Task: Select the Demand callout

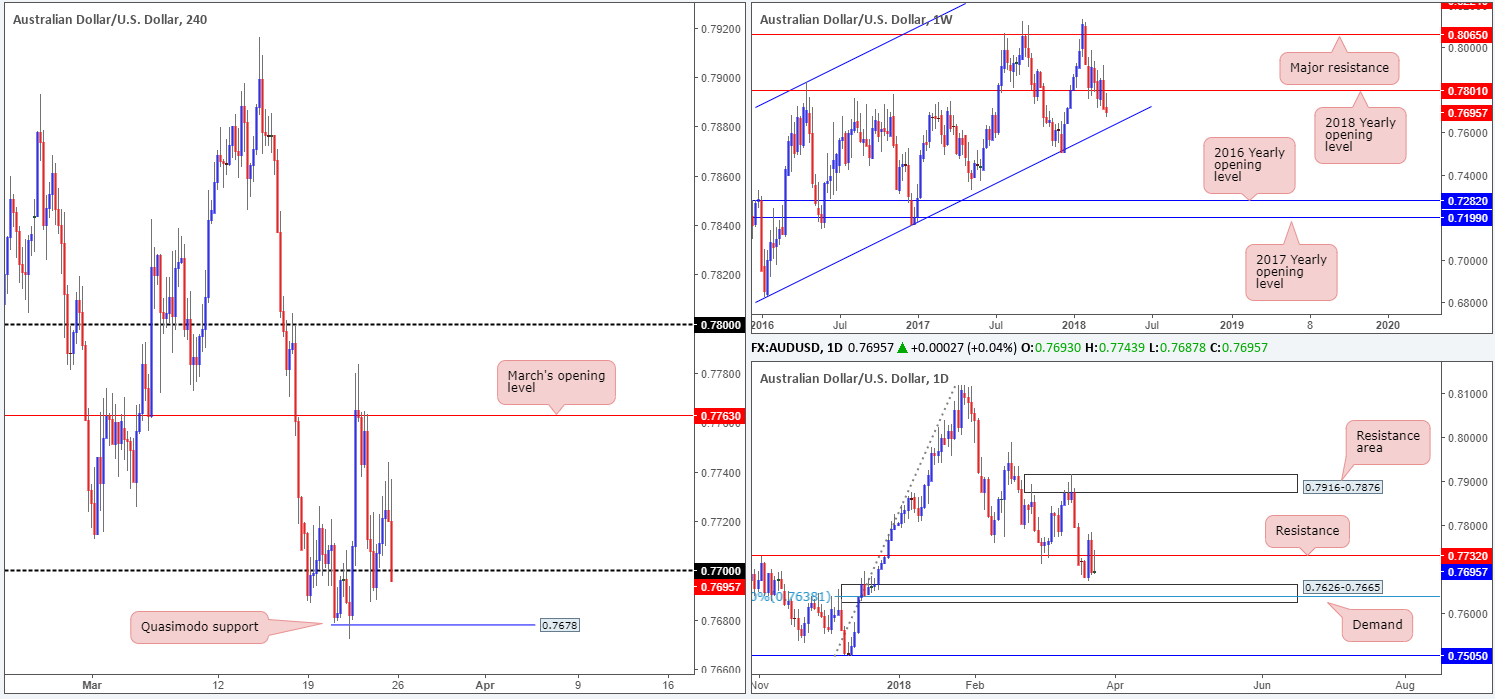Action: point(1379,624)
